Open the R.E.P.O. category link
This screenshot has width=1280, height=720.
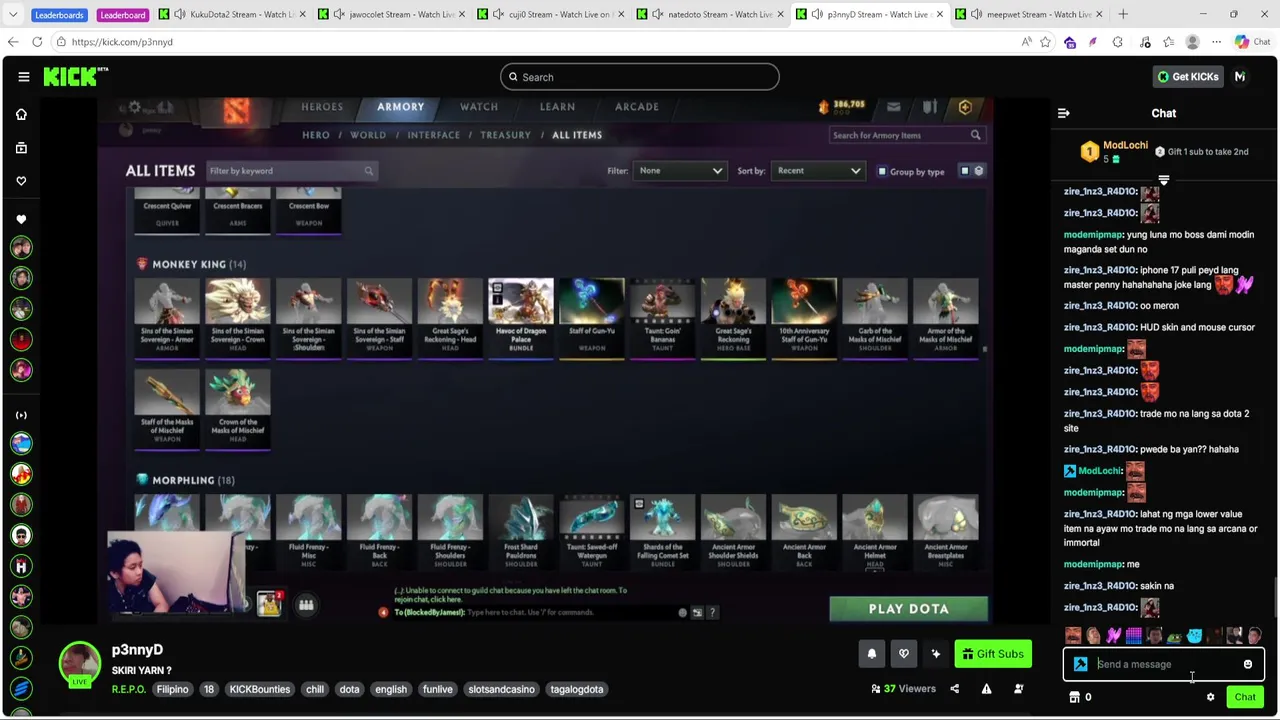click(x=129, y=689)
